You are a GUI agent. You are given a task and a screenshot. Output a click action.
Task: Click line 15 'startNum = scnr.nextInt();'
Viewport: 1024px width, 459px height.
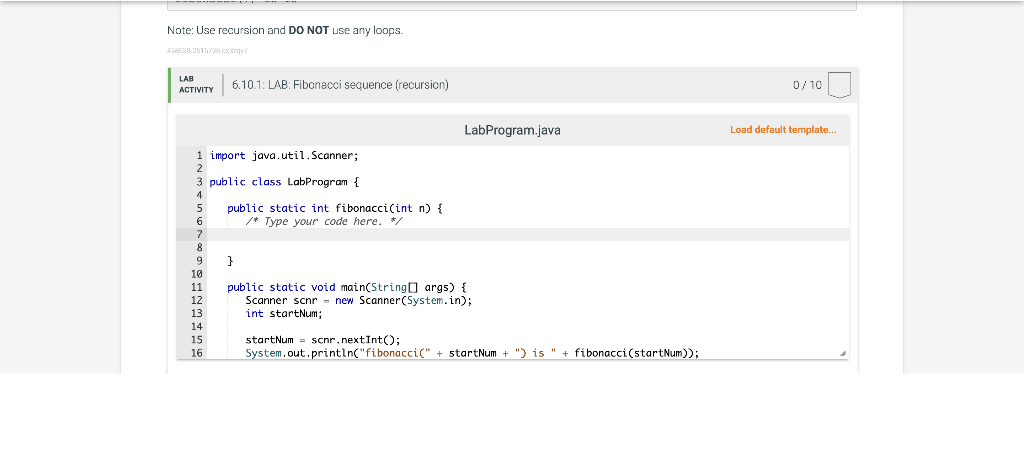click(323, 340)
